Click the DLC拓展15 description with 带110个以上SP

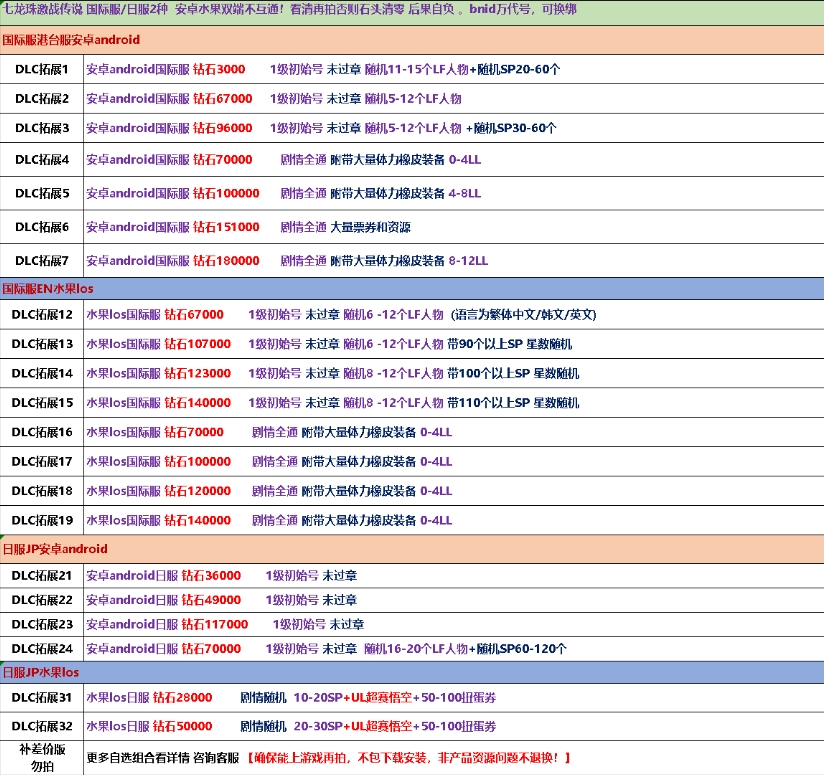pyautogui.click(x=332, y=403)
